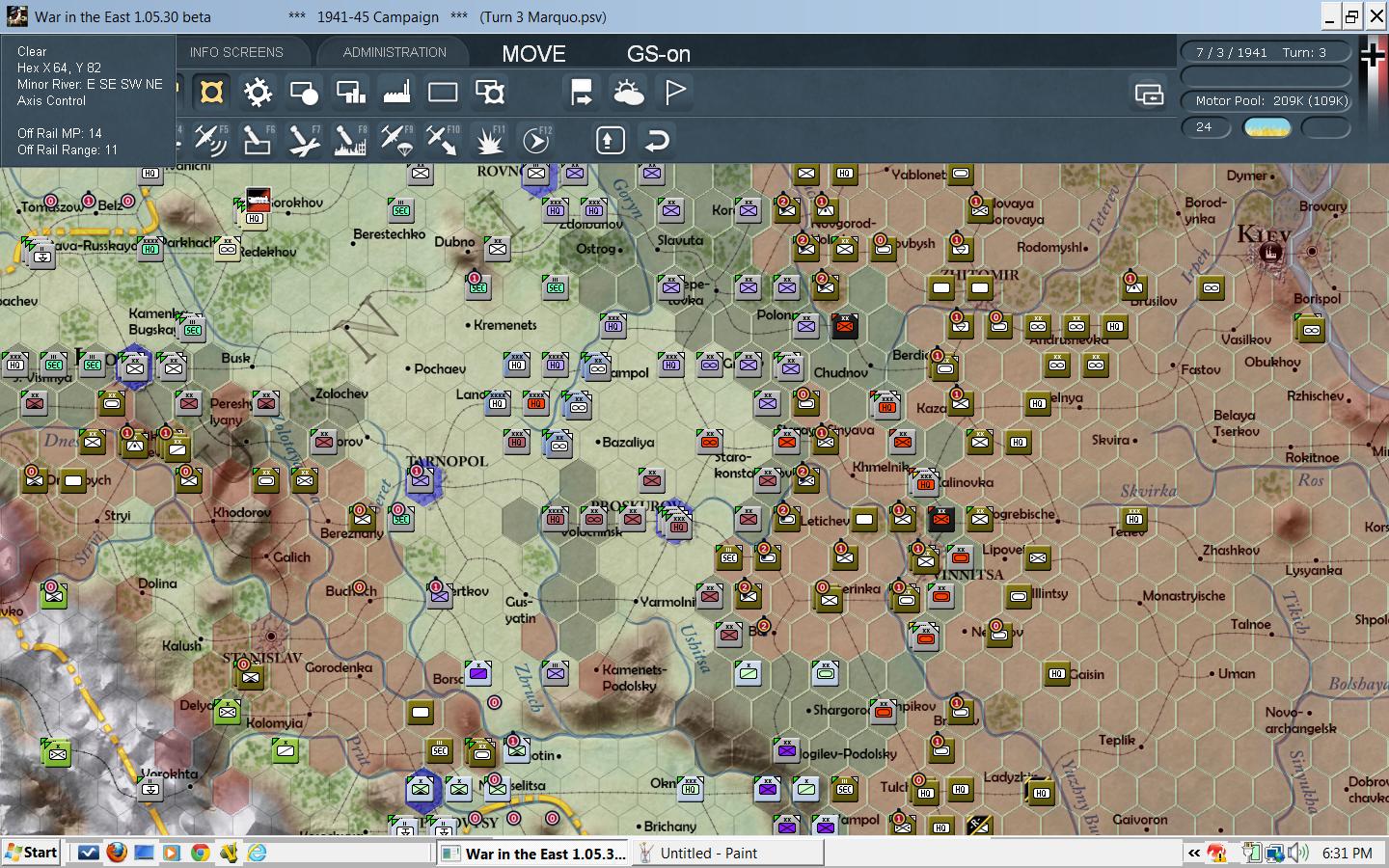This screenshot has width=1389, height=868.
Task: Click the Motor Pool 209K readout
Action: [x=1266, y=100]
